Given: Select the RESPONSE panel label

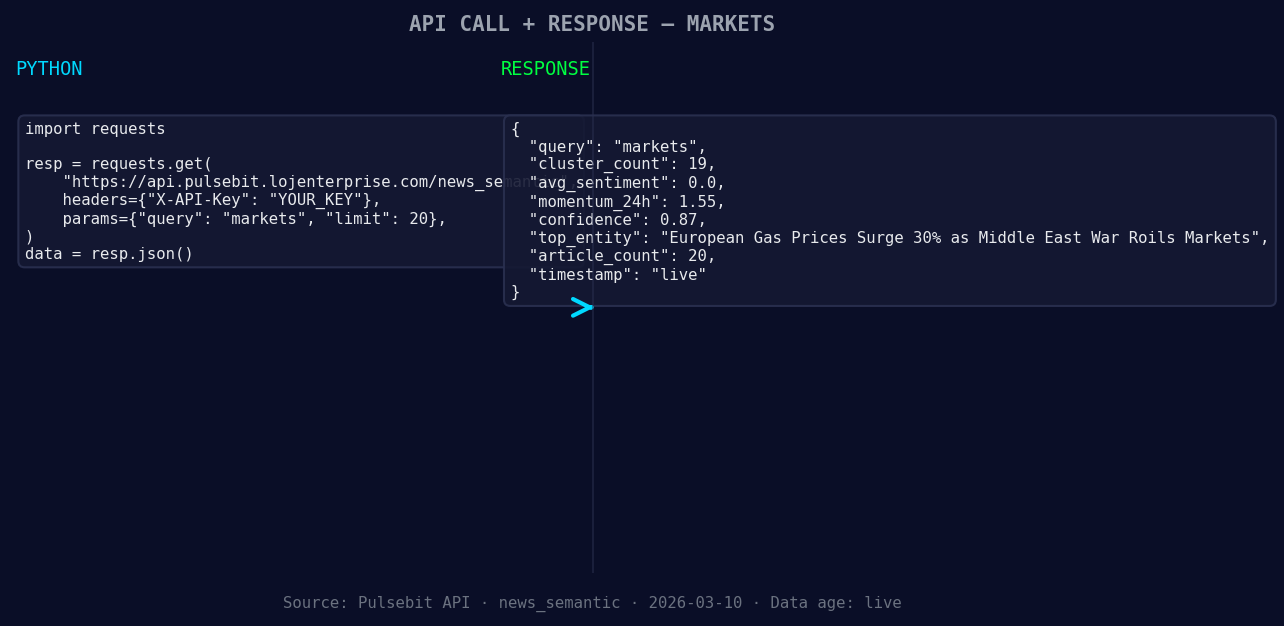Looking at the screenshot, I should pyautogui.click(x=545, y=68).
